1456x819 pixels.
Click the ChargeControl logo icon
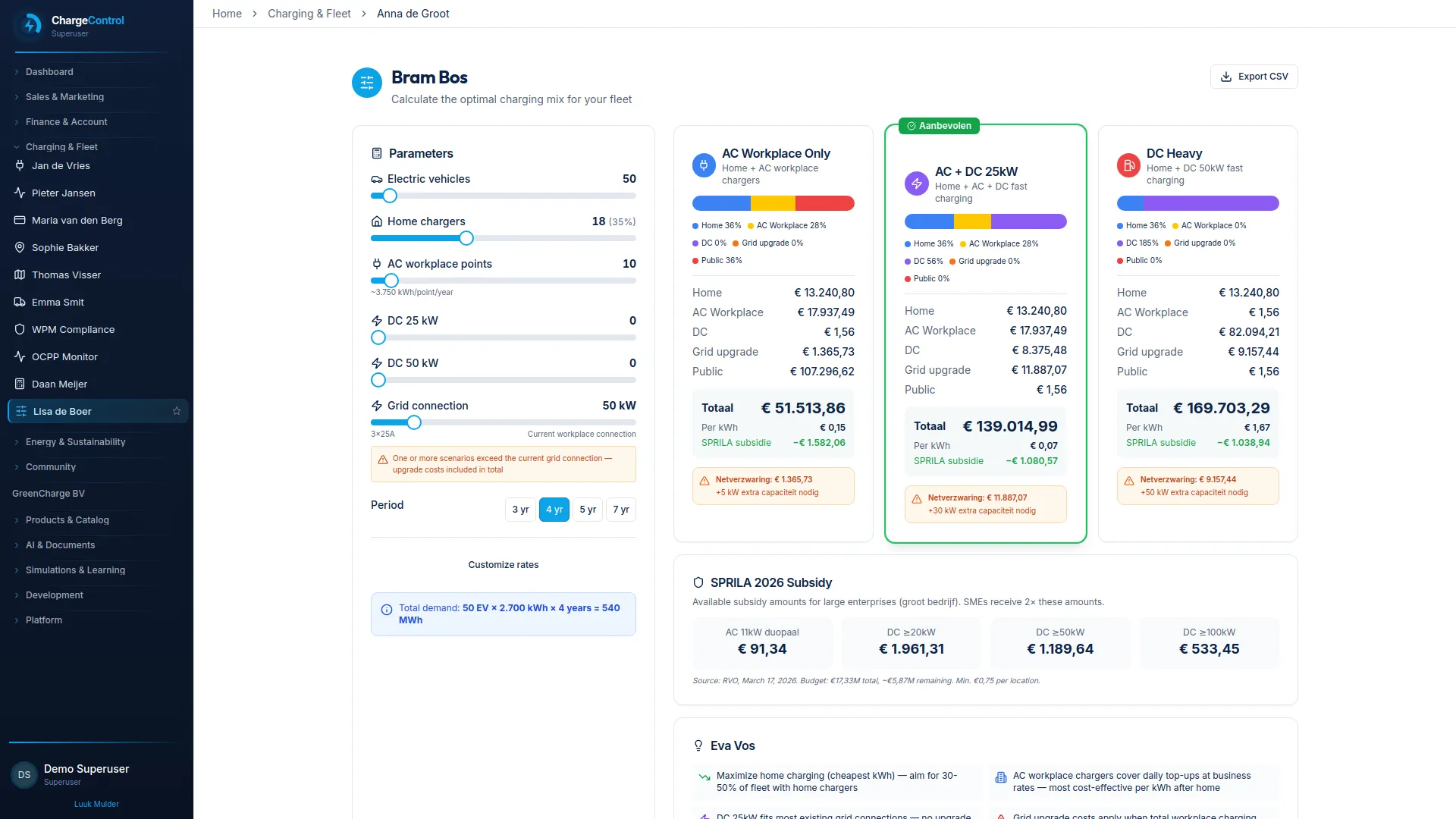(30, 25)
